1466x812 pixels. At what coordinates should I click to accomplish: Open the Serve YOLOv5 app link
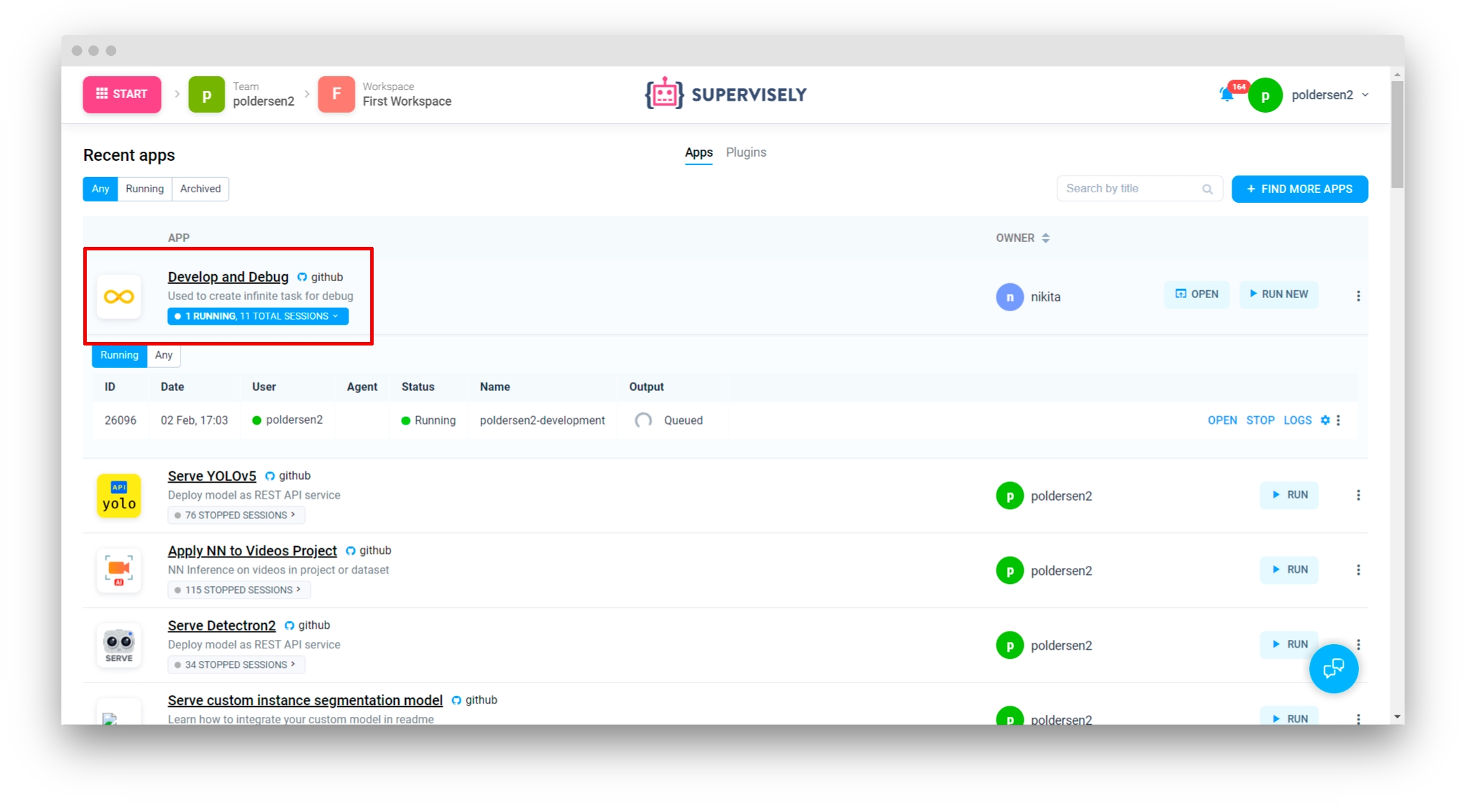tap(212, 476)
